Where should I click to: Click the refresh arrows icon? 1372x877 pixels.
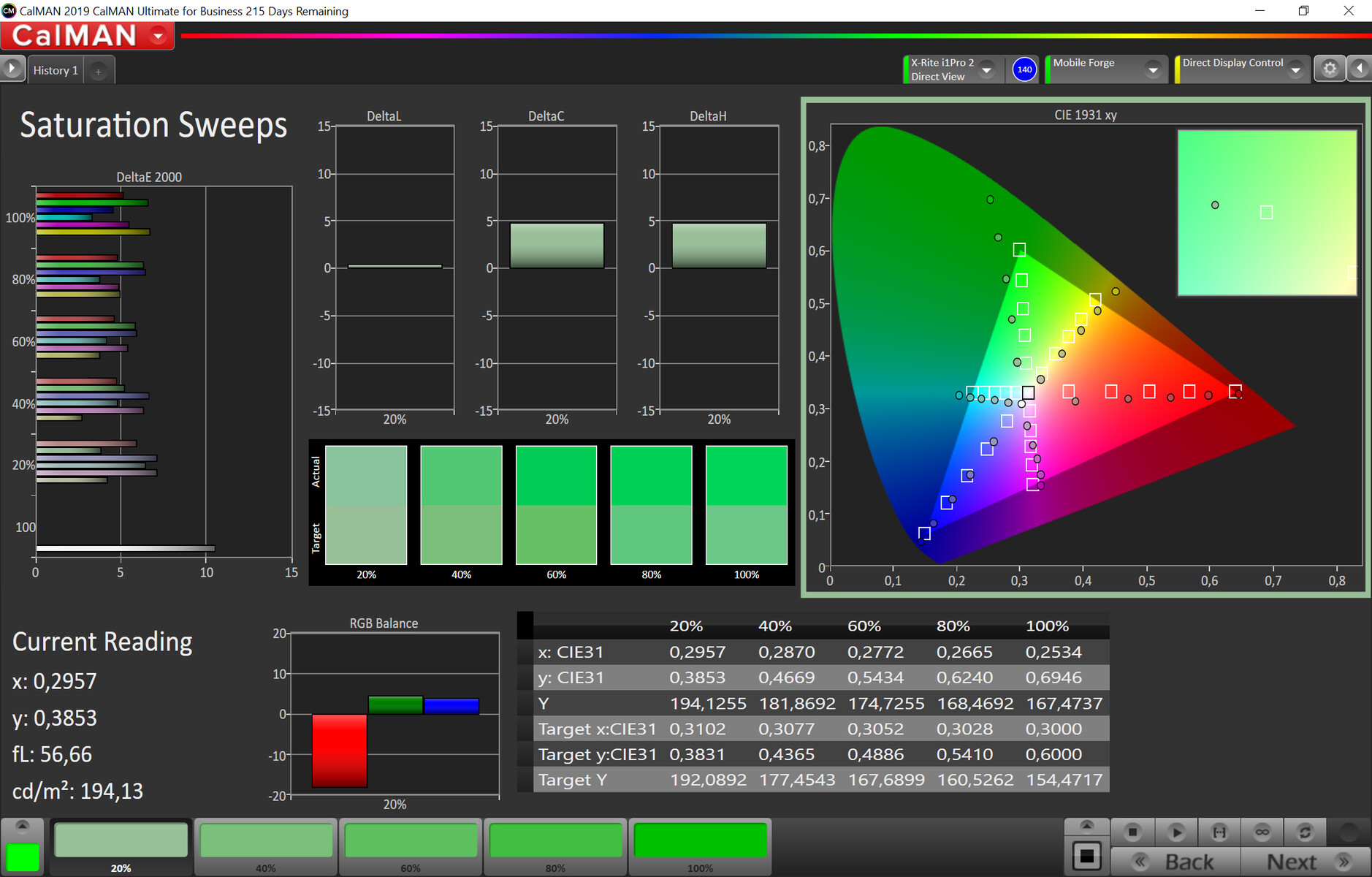click(x=1305, y=832)
